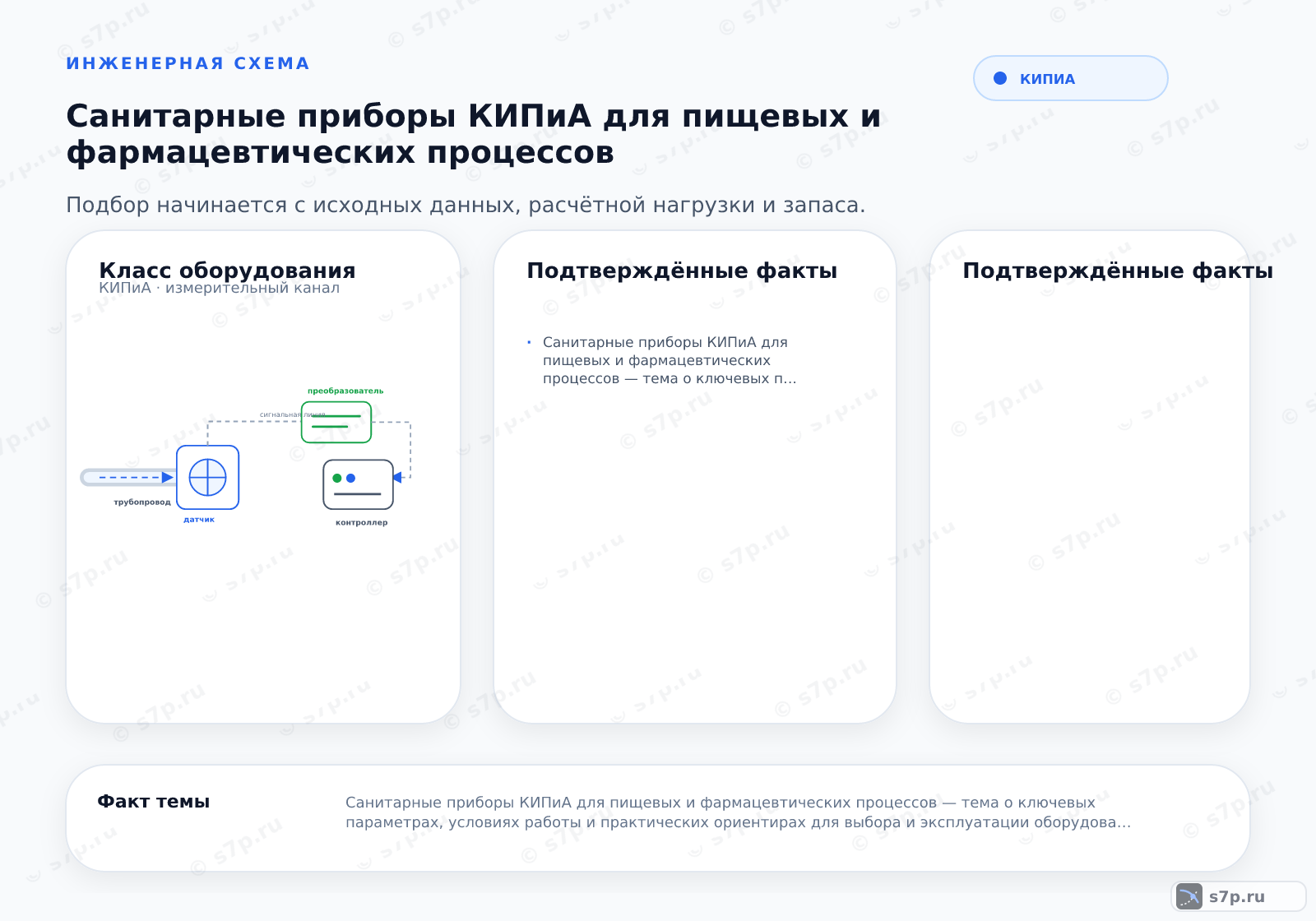
Task: Click the КИПиА tag pill
Action: [1070, 78]
